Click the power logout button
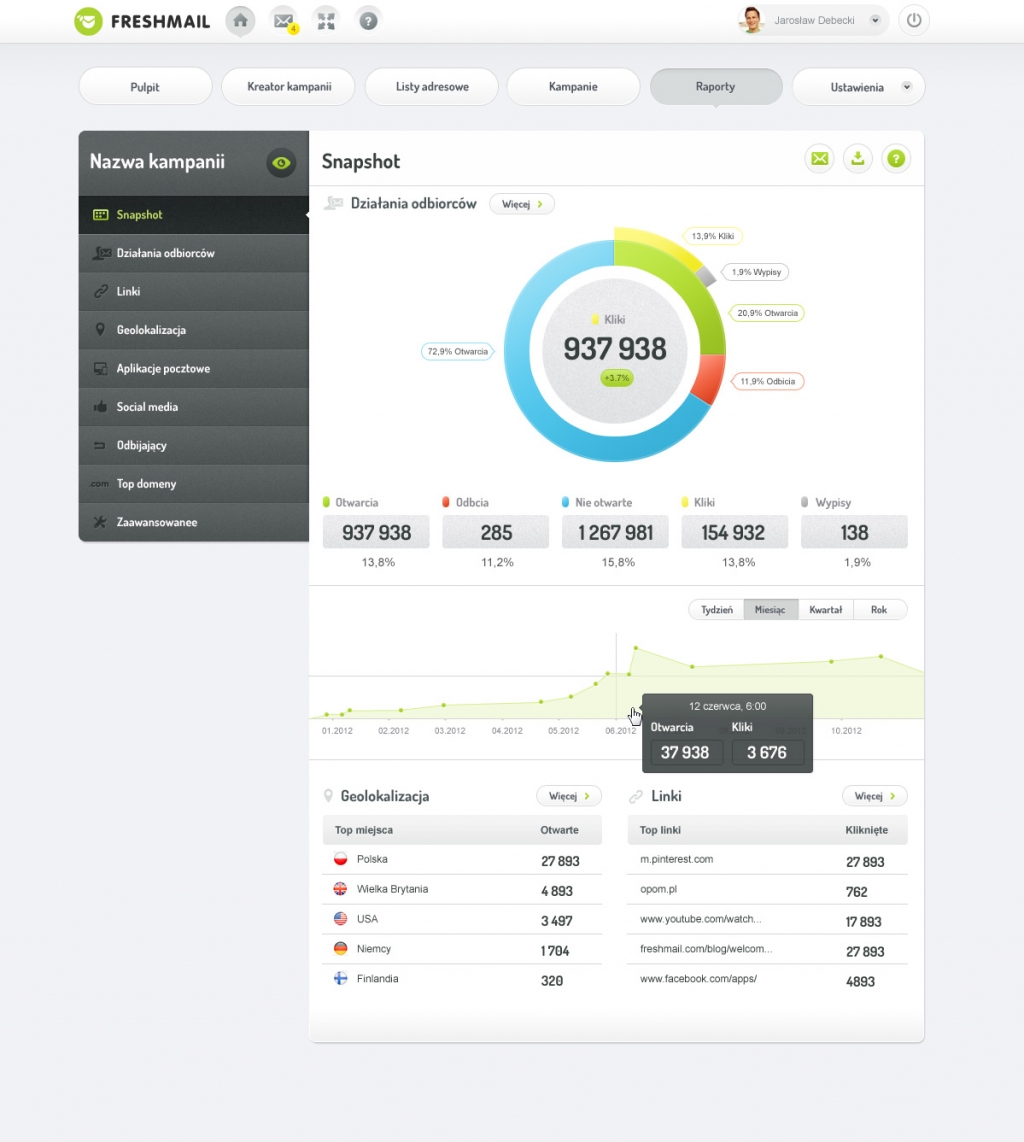Screen dimensions: 1024x1142 pyautogui.click(x=913, y=20)
